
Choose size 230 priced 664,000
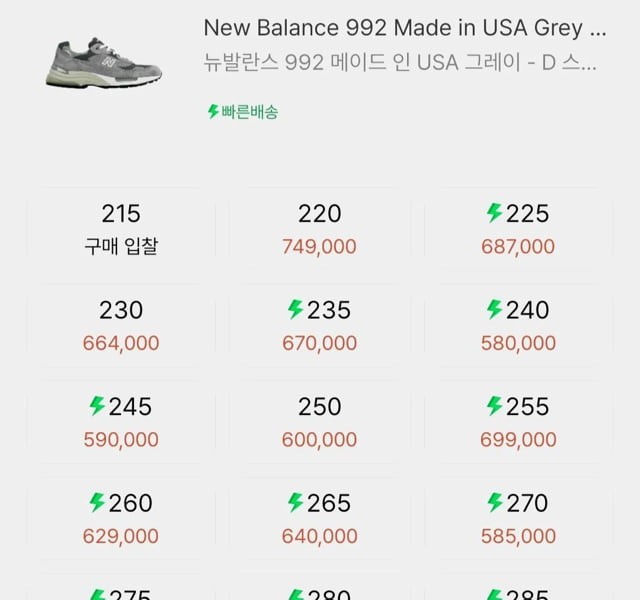121,326
